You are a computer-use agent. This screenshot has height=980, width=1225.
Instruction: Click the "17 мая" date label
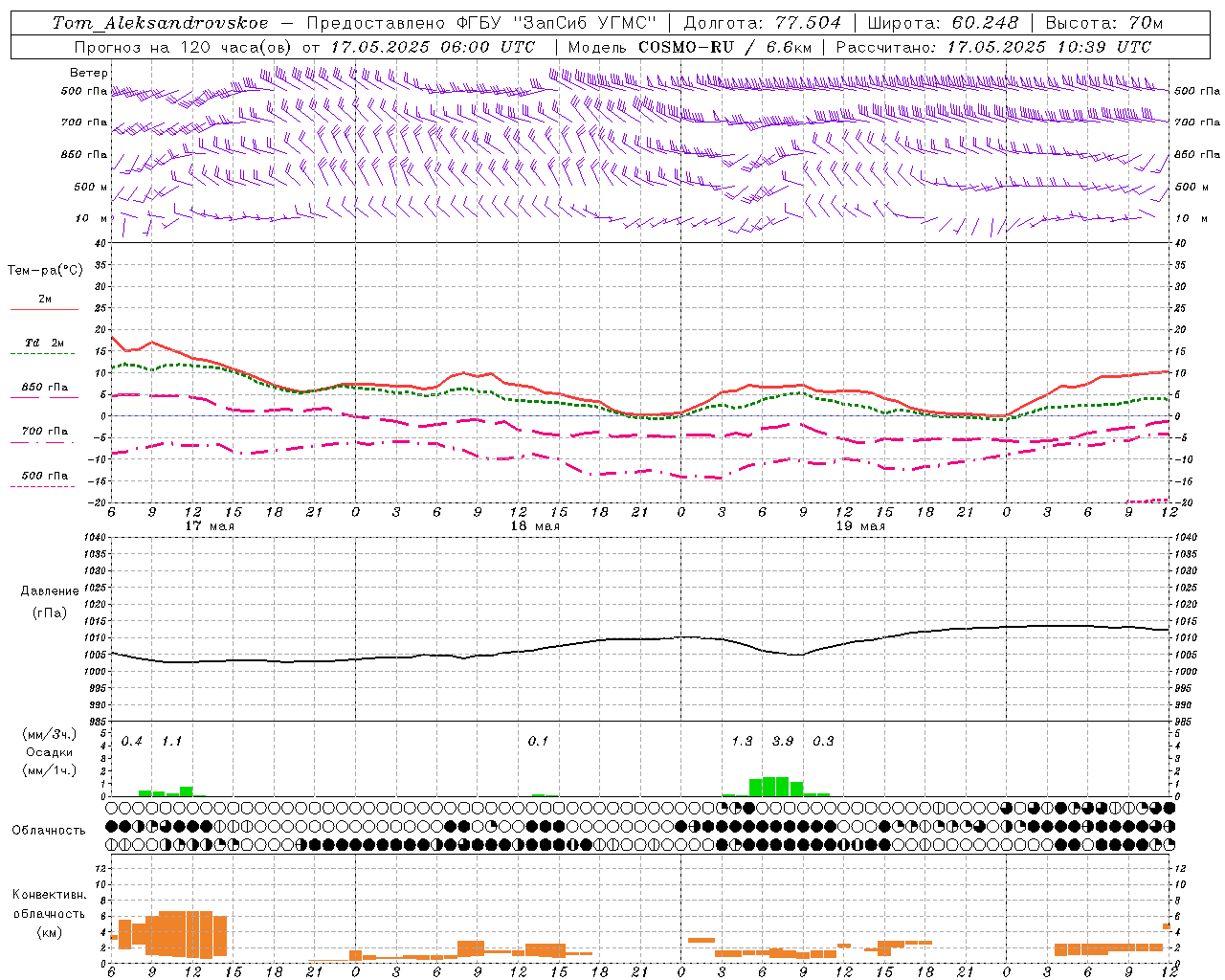(x=210, y=526)
